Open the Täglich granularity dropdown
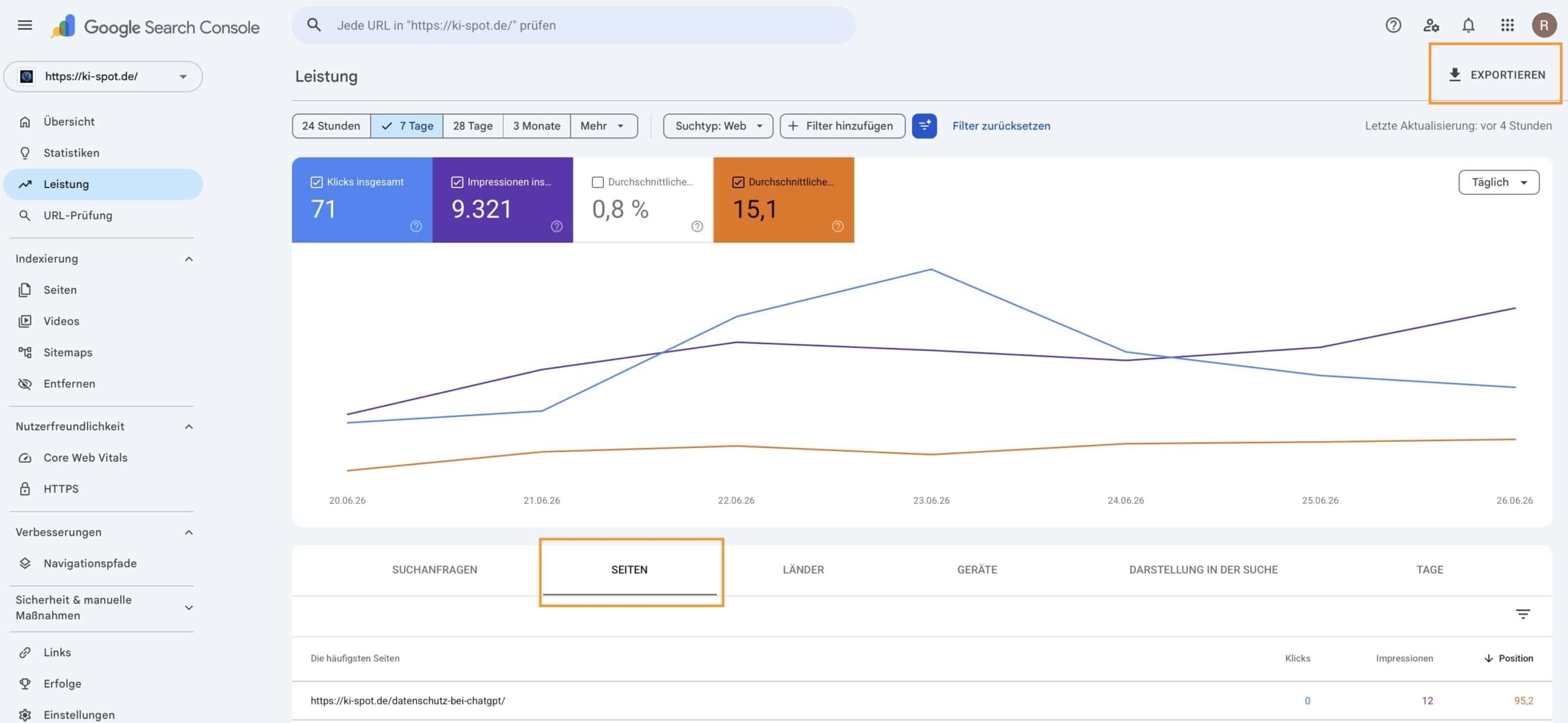This screenshot has width=1568, height=723. [1499, 182]
